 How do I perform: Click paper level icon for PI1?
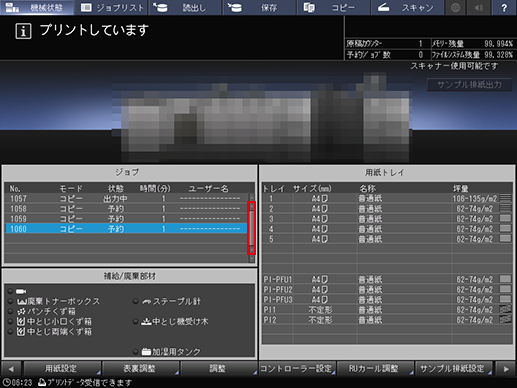(505, 309)
